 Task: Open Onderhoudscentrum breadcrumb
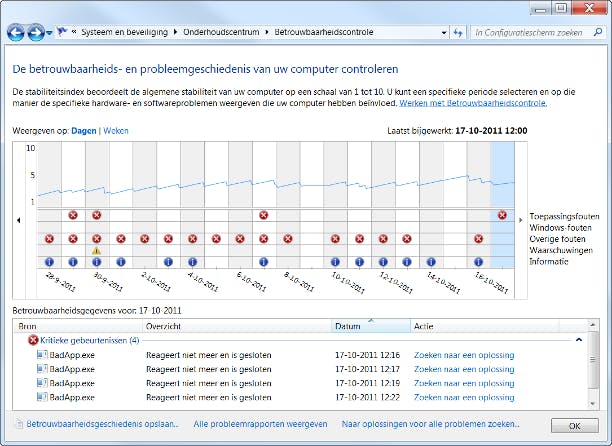tap(221, 32)
